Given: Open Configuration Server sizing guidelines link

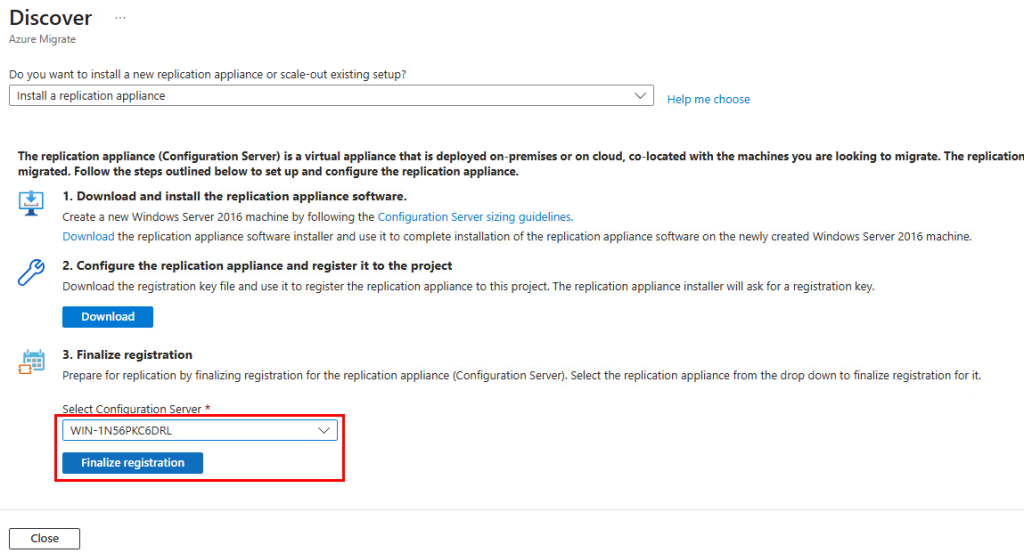Looking at the screenshot, I should pyautogui.click(x=475, y=217).
